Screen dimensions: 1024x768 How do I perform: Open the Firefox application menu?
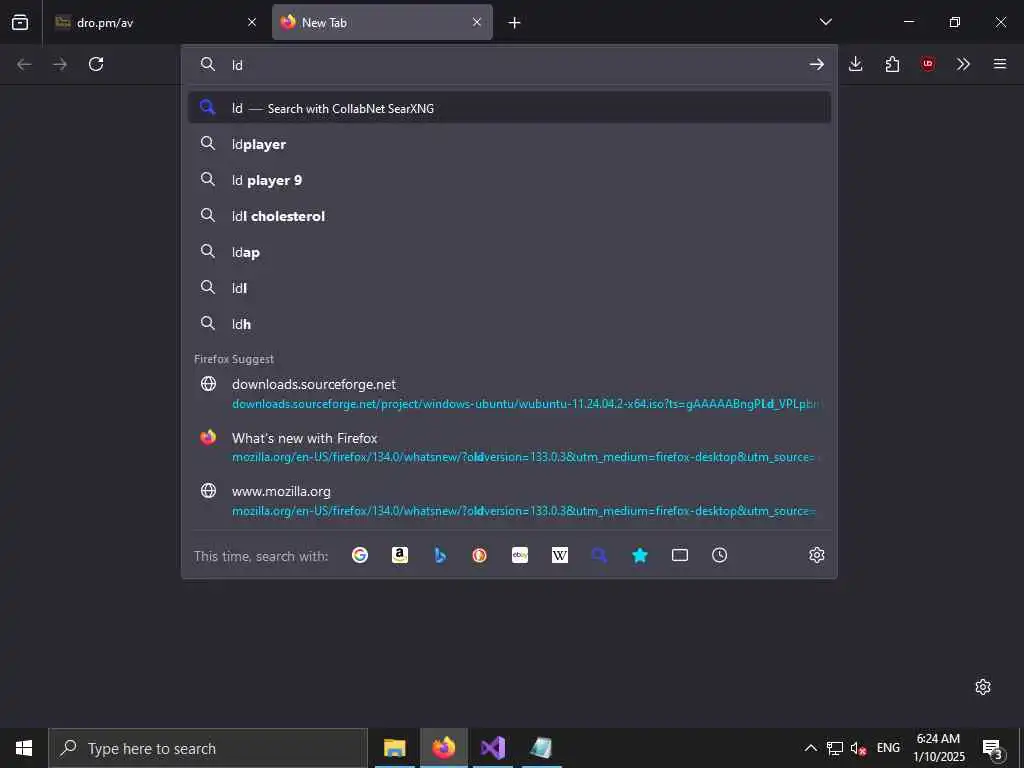[1000, 64]
